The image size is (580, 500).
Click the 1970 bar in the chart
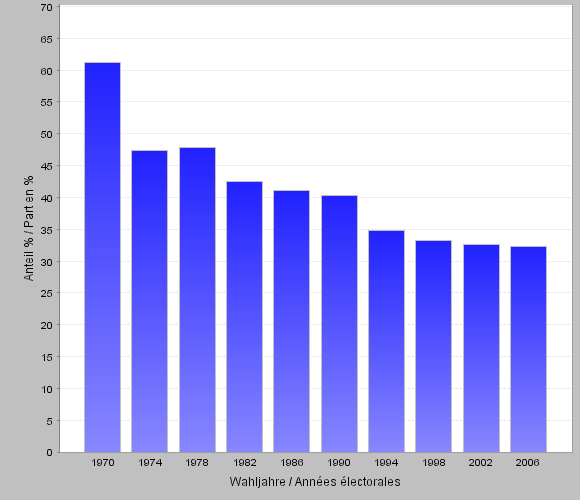click(102, 257)
